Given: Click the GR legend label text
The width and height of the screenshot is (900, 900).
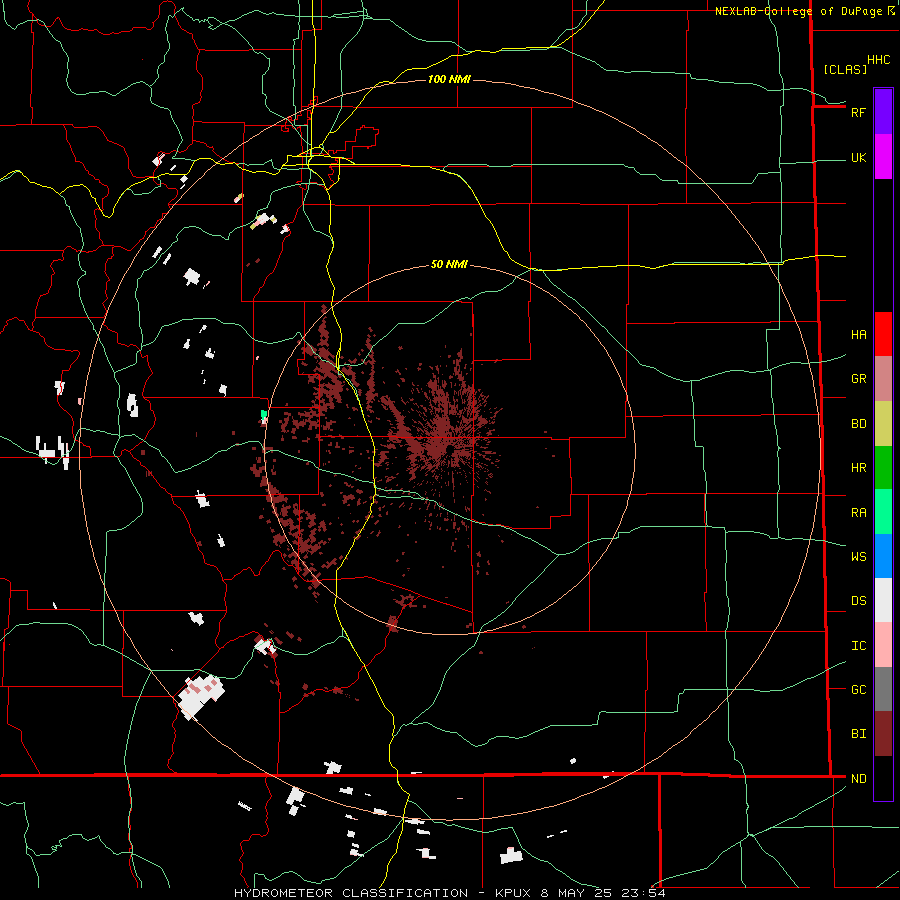Looking at the screenshot, I should (858, 378).
